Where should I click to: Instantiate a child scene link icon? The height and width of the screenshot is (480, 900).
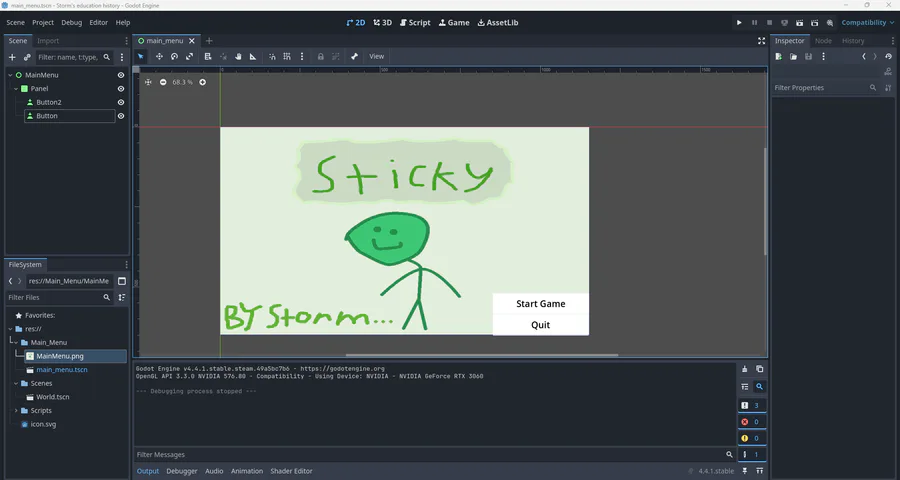point(27,57)
